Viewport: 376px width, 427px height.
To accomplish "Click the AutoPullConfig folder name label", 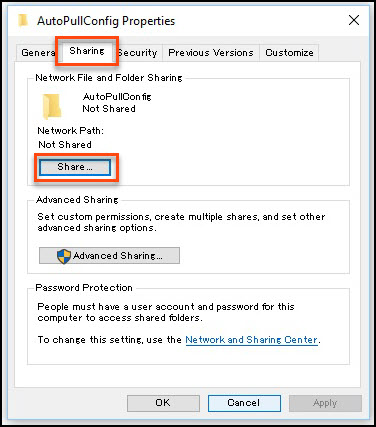I will (x=117, y=97).
